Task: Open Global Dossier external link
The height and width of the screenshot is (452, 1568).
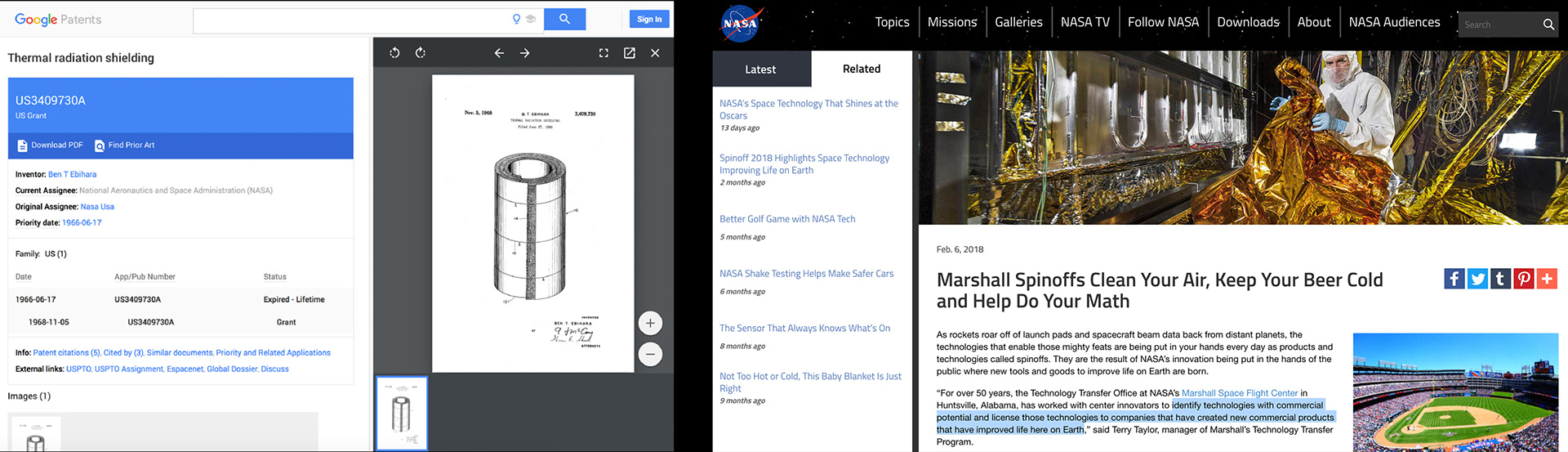Action: coord(232,369)
